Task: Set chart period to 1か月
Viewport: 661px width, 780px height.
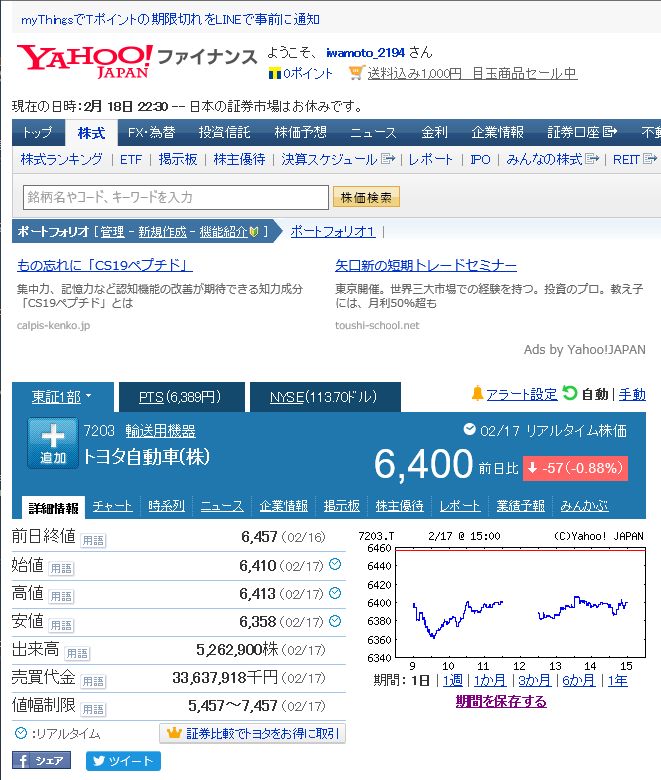Action: [x=490, y=681]
